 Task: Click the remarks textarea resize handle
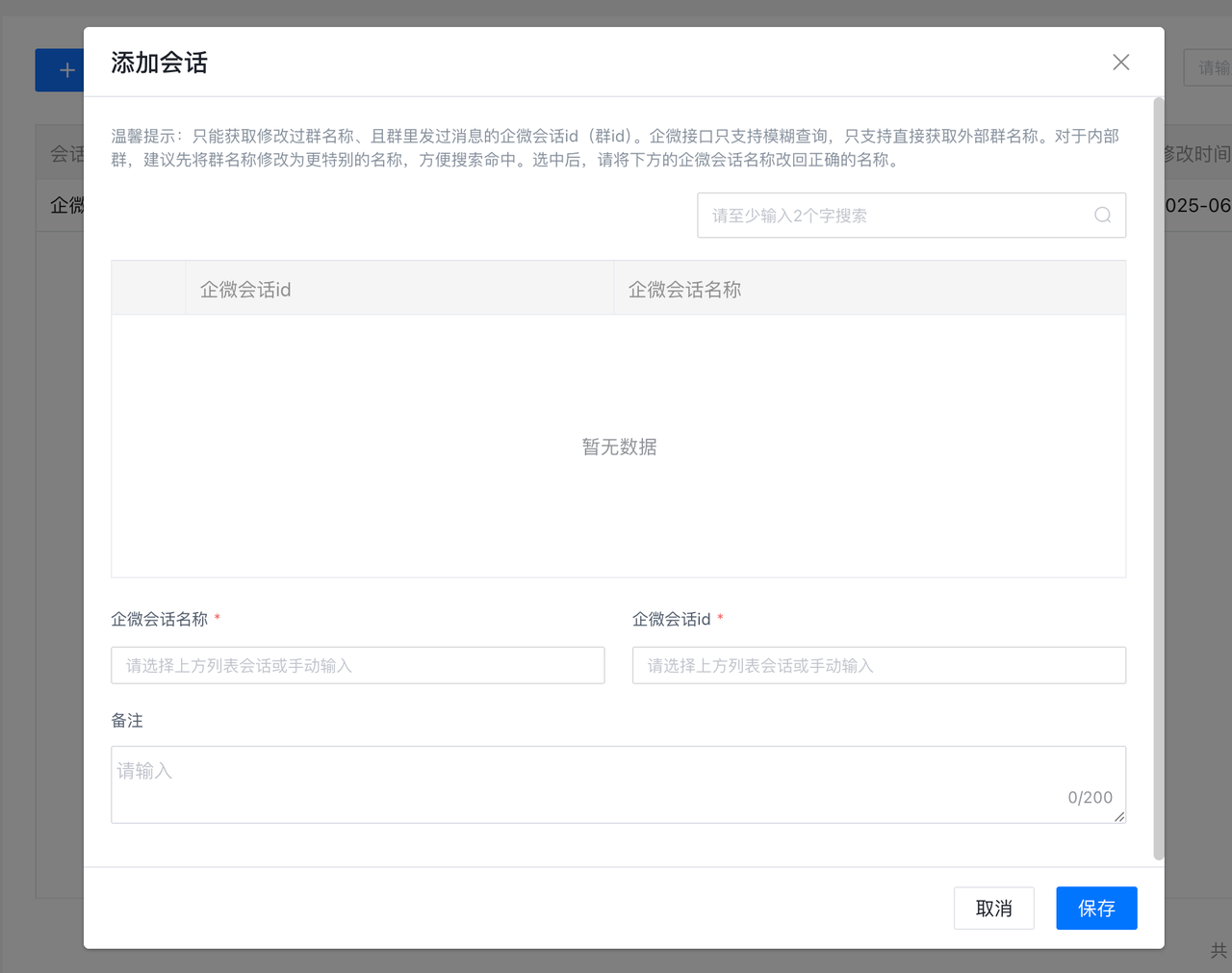[x=1118, y=816]
